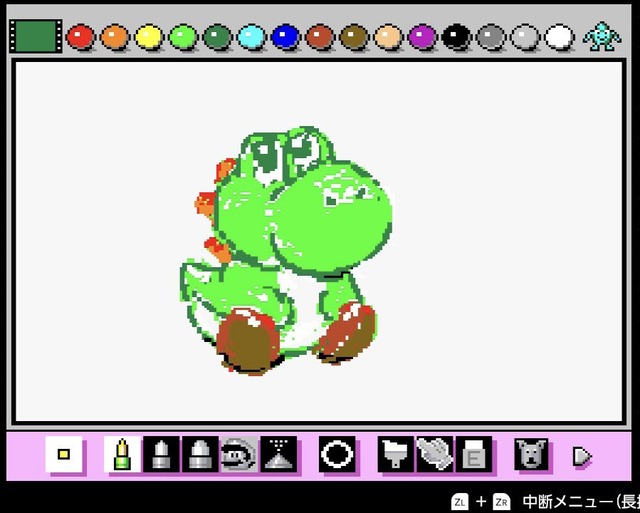Click the current color film-frame indicator

coord(36,36)
